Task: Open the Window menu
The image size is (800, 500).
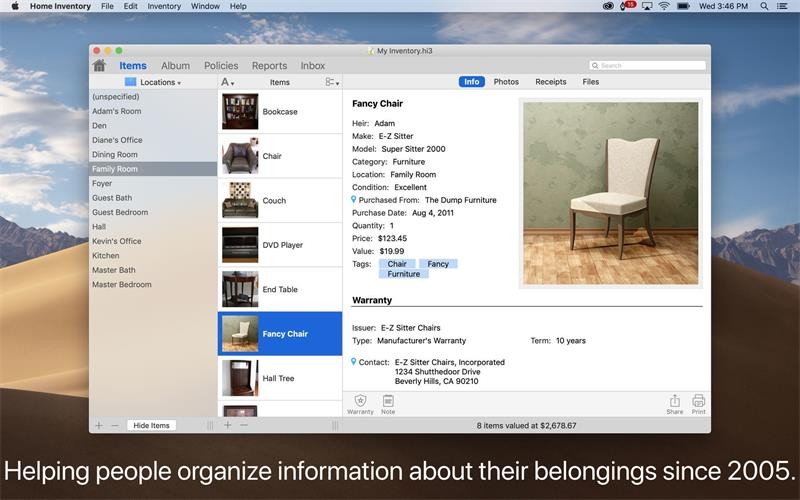Action: pyautogui.click(x=205, y=6)
